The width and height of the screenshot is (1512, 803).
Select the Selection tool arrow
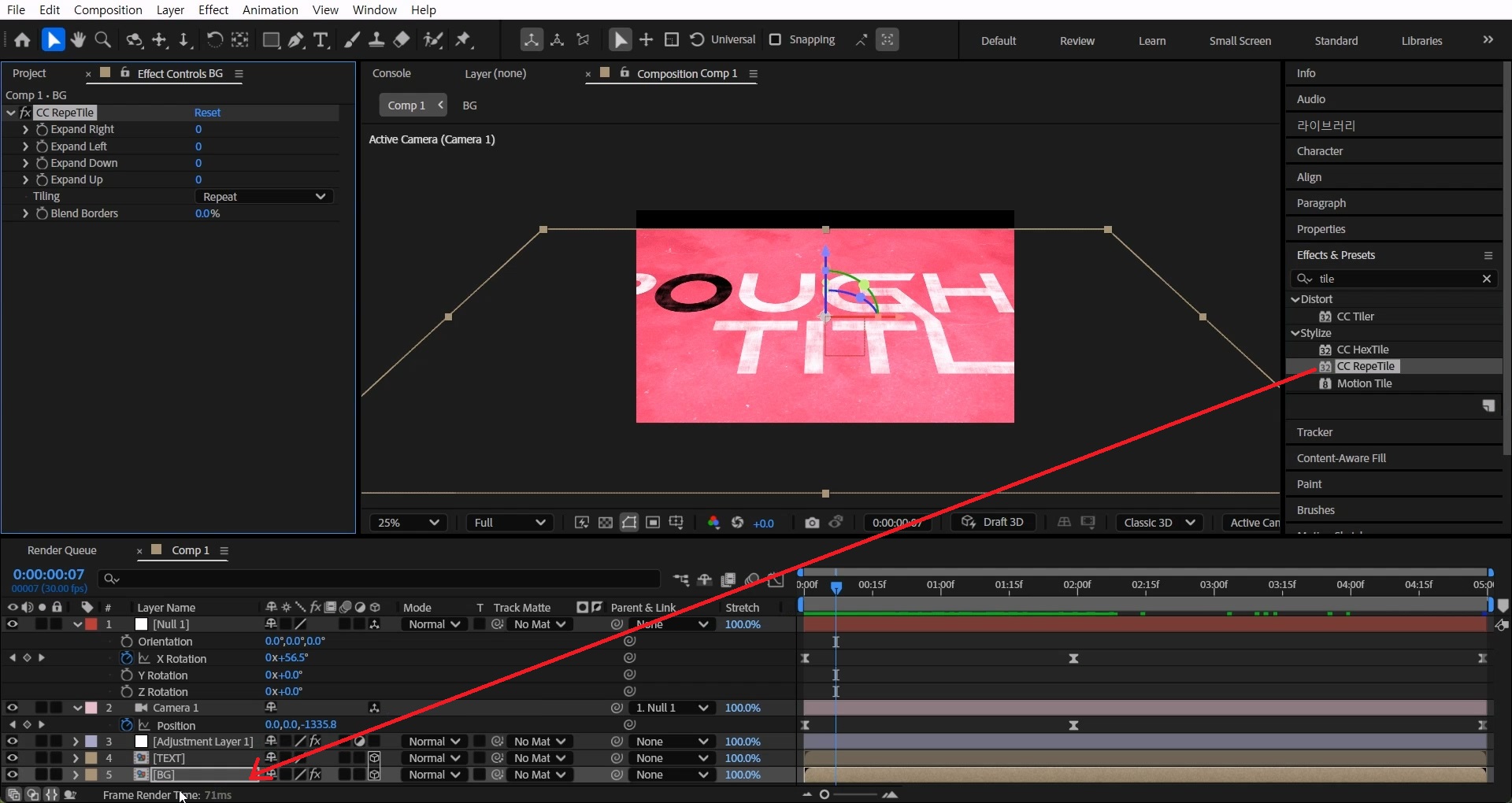pos(53,40)
